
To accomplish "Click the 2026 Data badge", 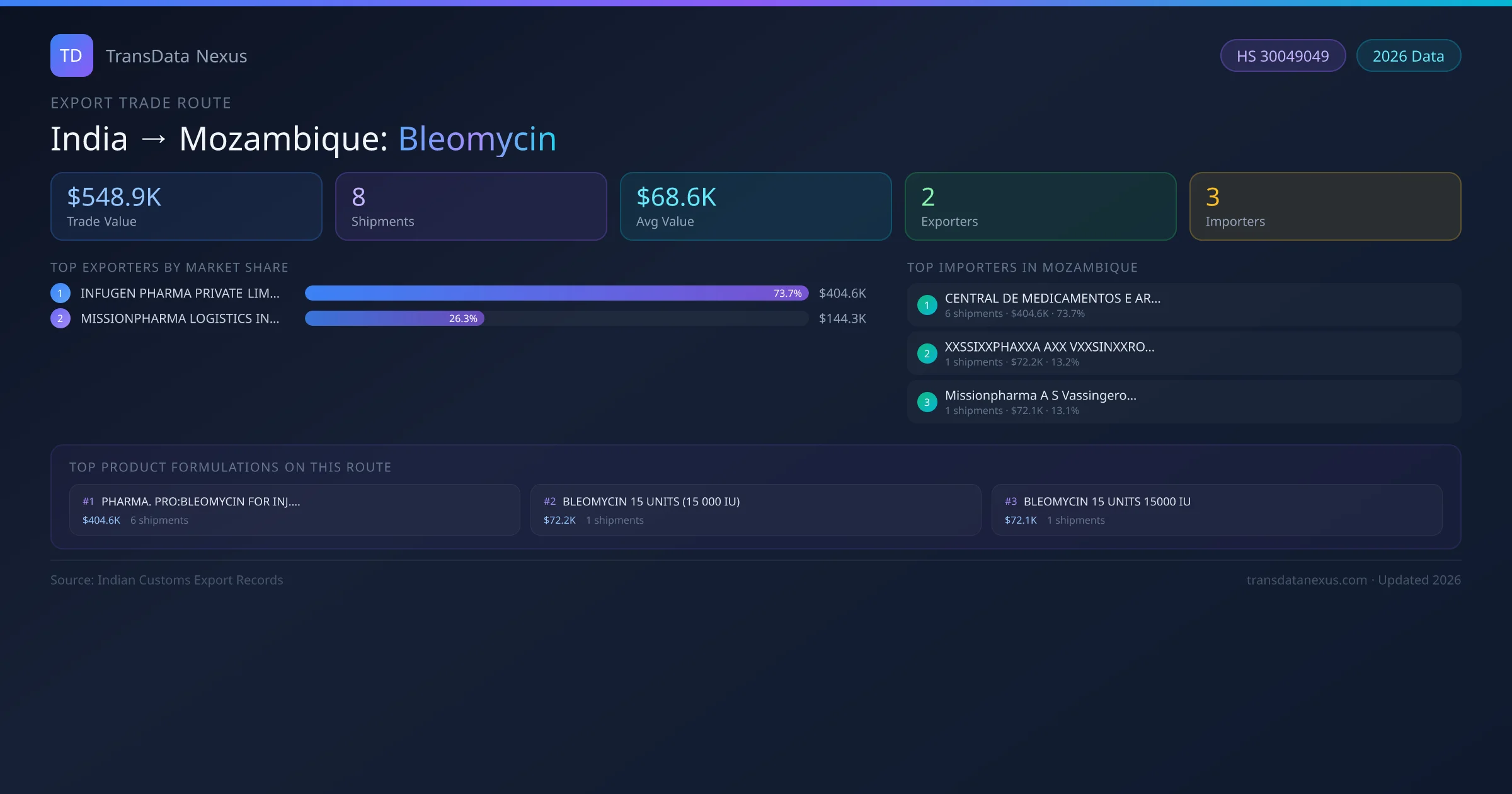I will [x=1408, y=56].
